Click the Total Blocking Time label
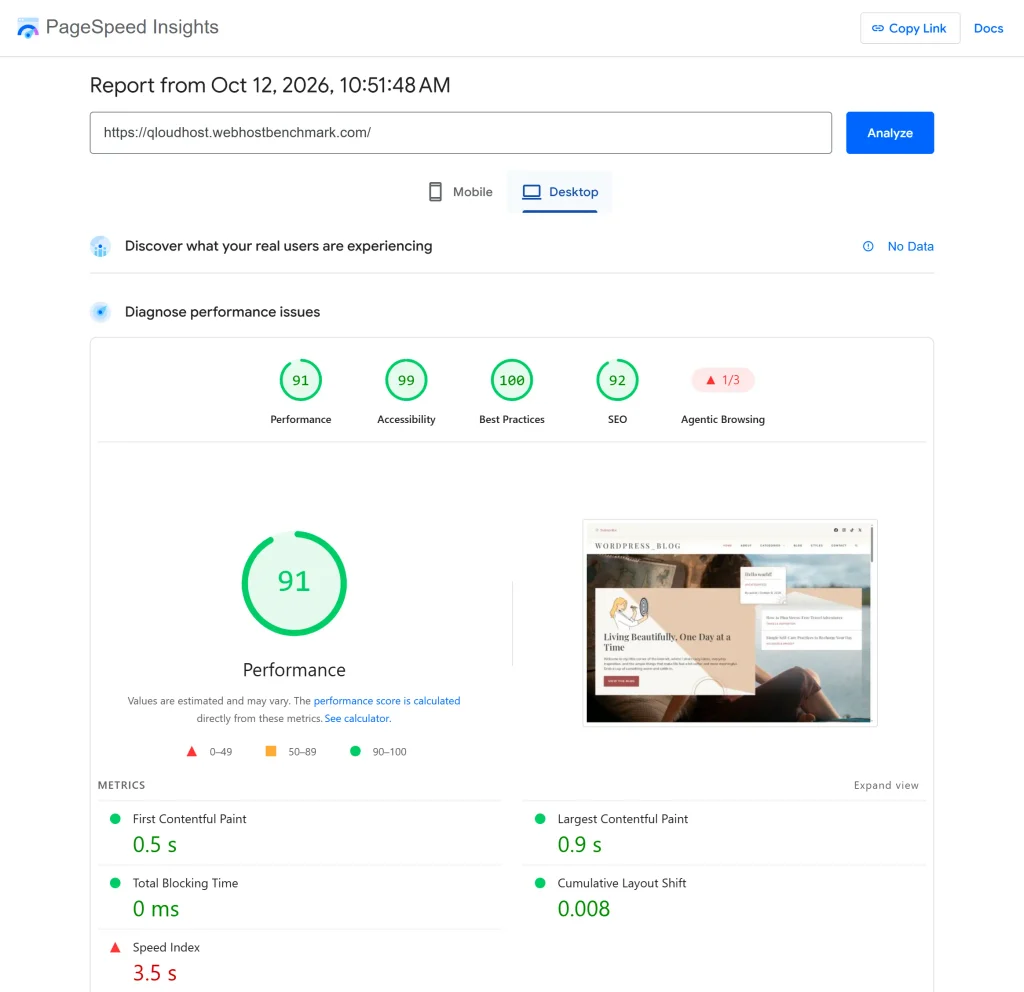The height and width of the screenshot is (992, 1024). click(185, 883)
